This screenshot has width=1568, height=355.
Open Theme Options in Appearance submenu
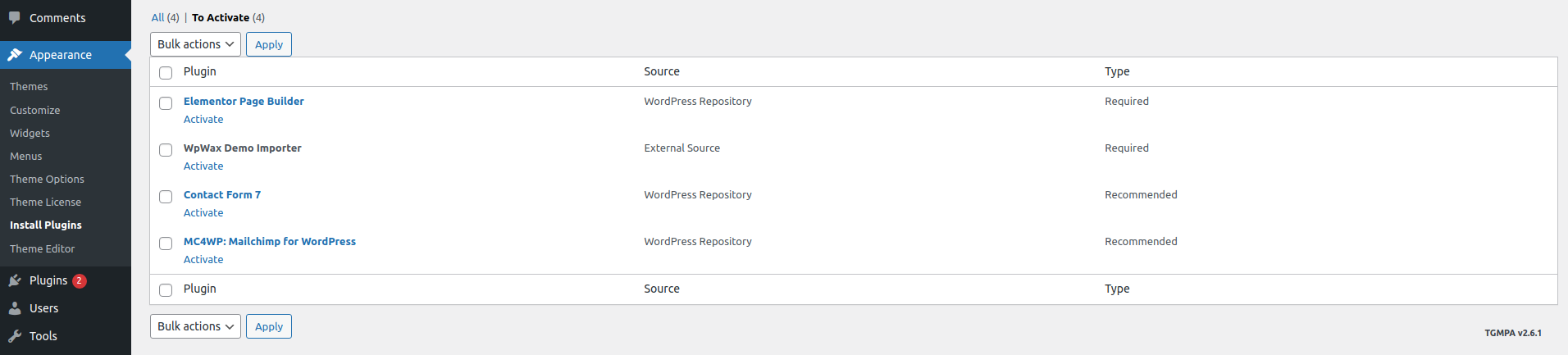coord(47,179)
